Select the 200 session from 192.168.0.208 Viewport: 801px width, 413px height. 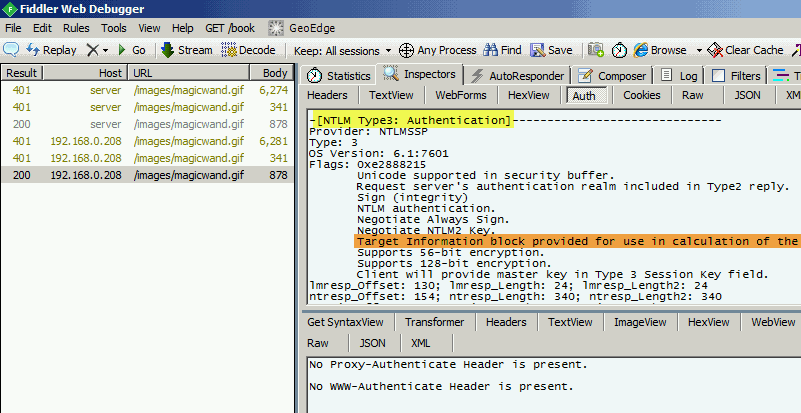pos(146,175)
